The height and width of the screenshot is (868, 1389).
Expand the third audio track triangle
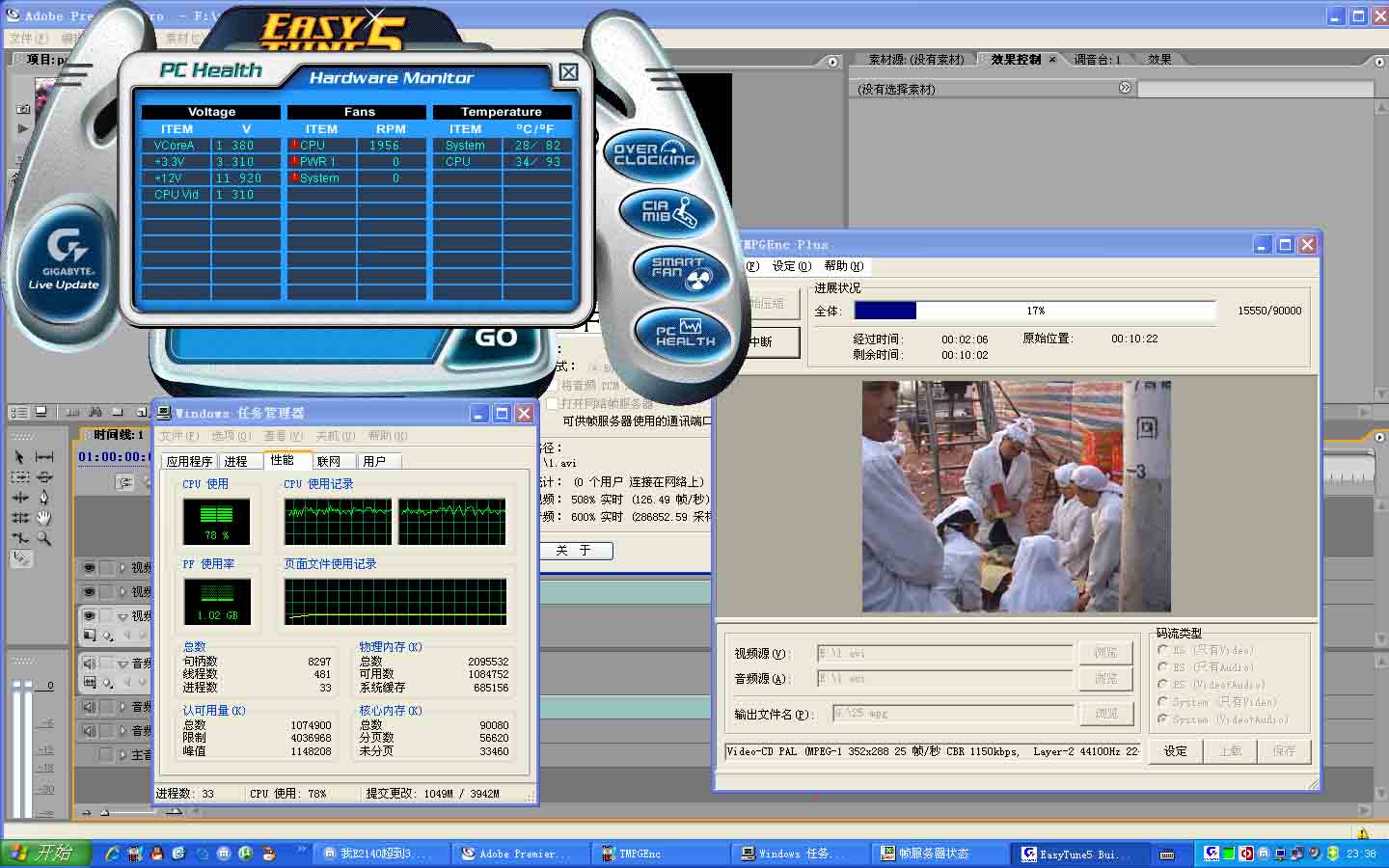(123, 731)
